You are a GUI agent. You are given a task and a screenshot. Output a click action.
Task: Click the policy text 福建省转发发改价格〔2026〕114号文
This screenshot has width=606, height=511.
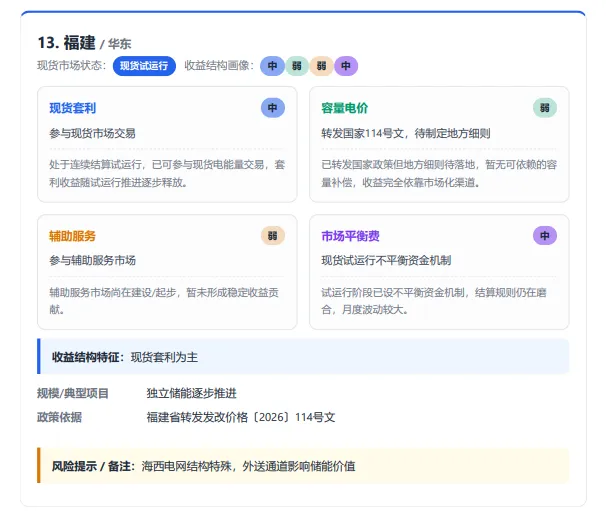(241, 417)
